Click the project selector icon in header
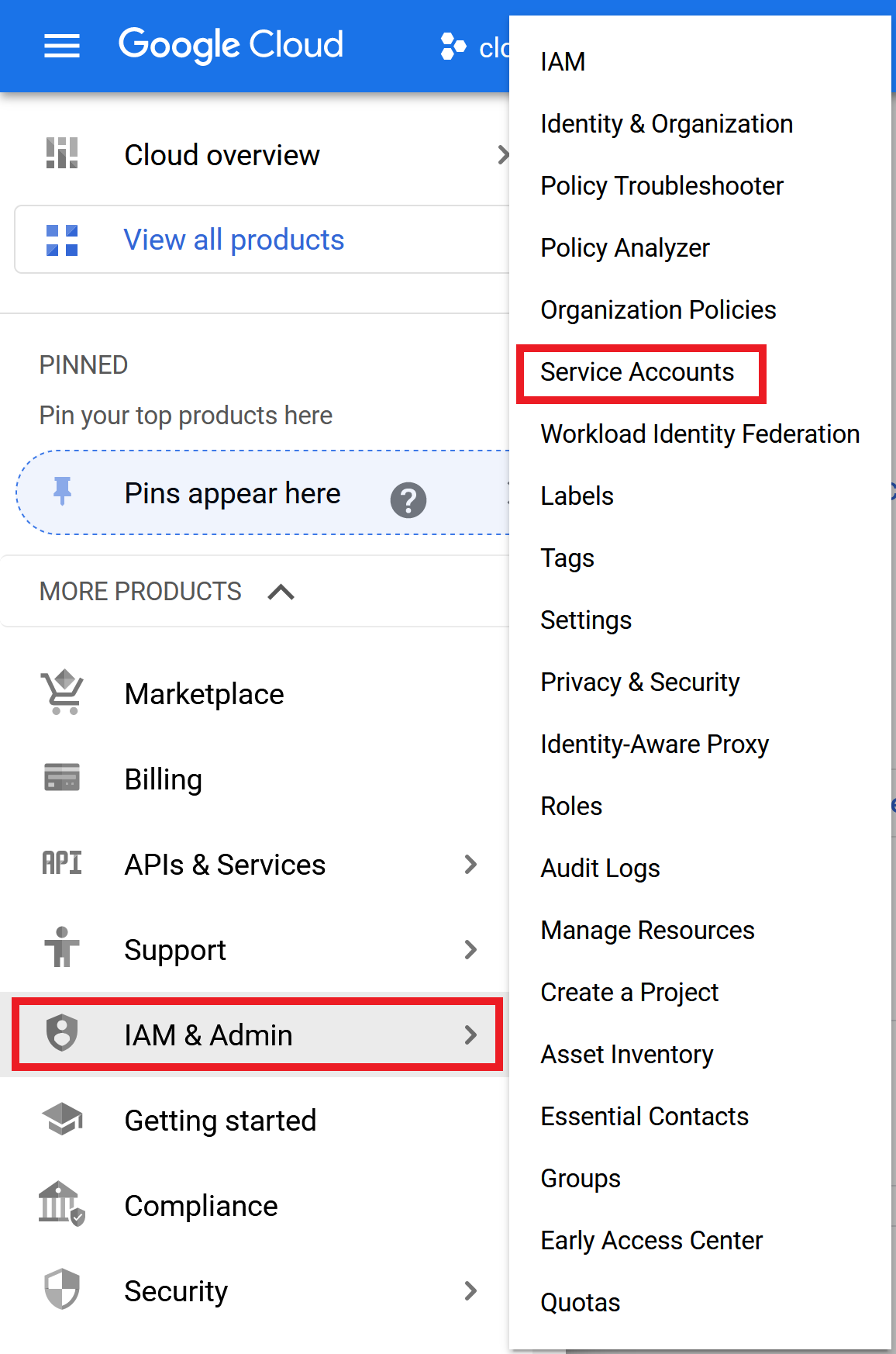 tap(453, 47)
